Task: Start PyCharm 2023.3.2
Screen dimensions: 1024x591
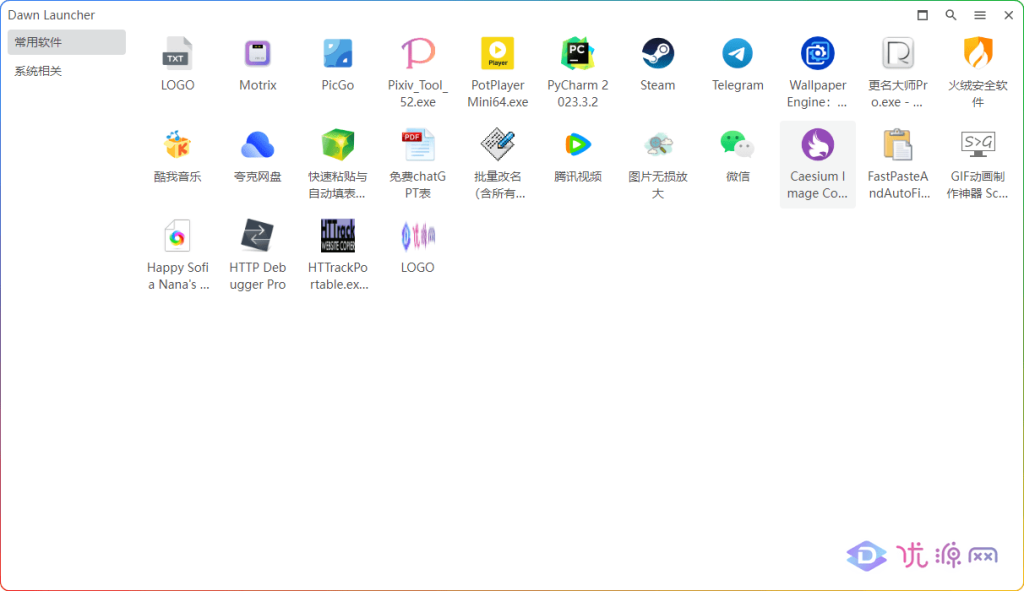Action: point(577,54)
